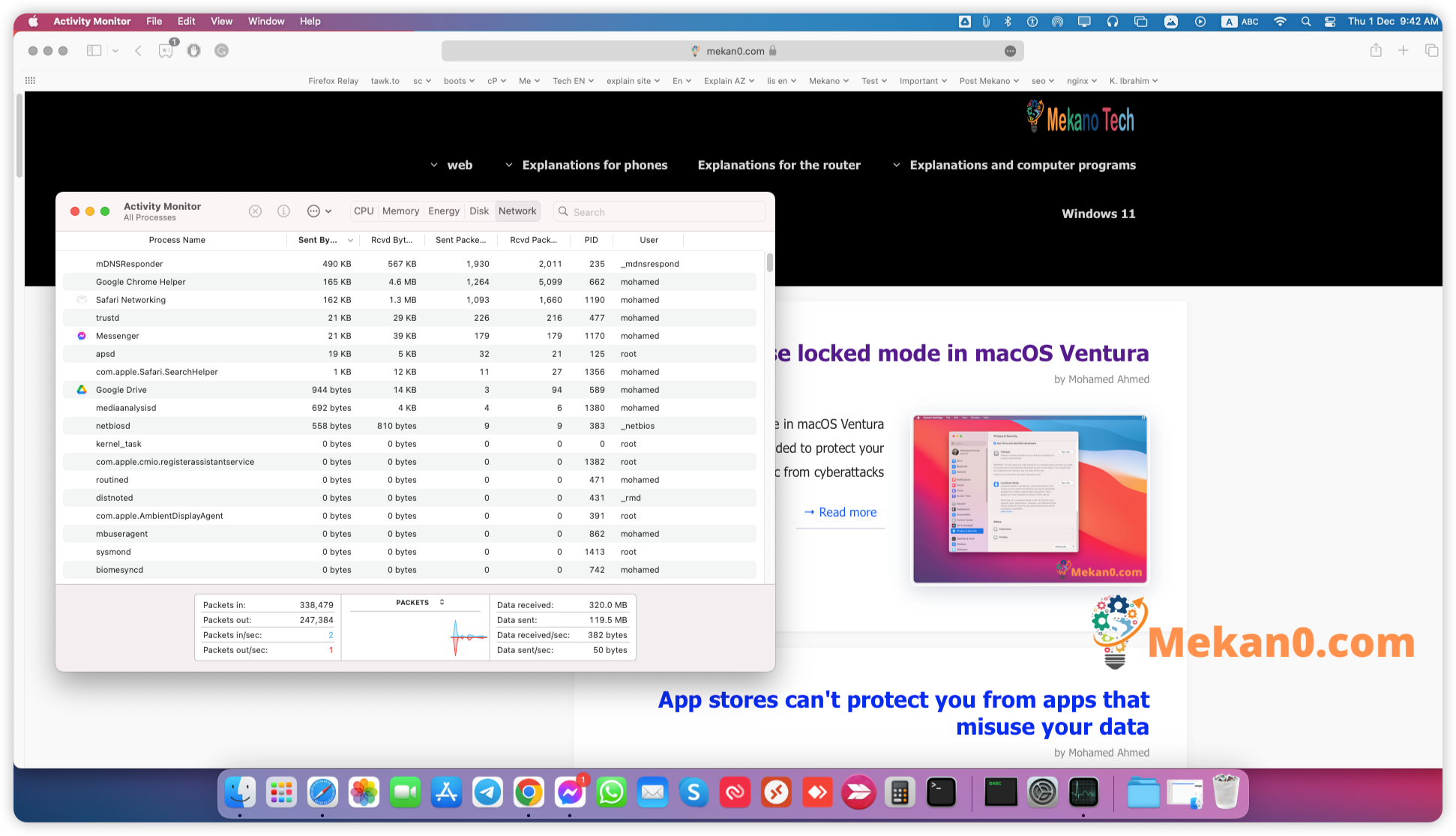Sort processes by Sent Bytes column
1456x836 pixels.
(324, 240)
